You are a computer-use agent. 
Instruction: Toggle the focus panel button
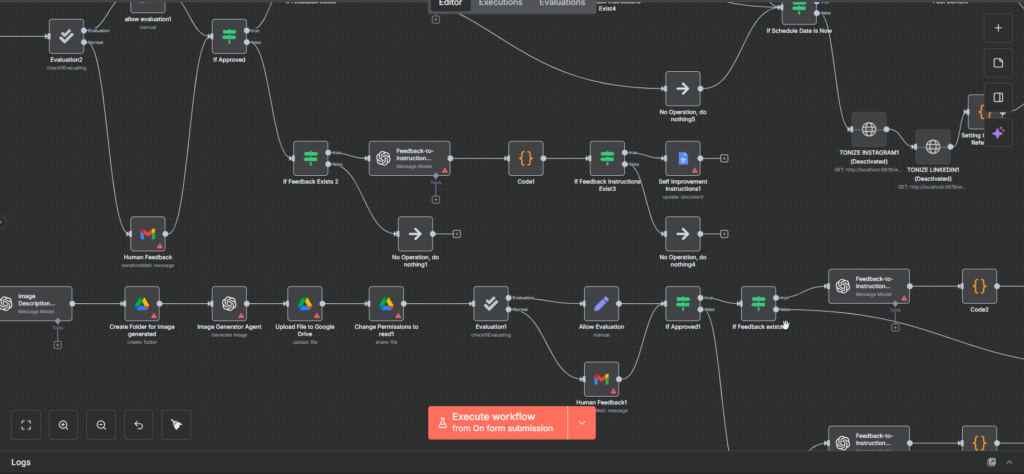[x=998, y=97]
